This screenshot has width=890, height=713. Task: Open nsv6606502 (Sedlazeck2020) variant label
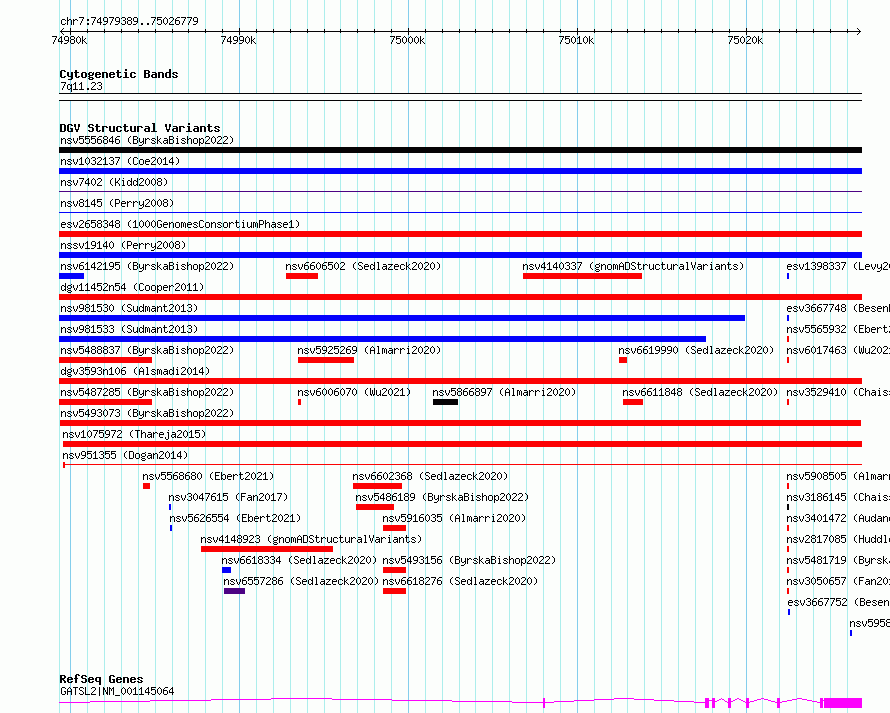point(363,266)
